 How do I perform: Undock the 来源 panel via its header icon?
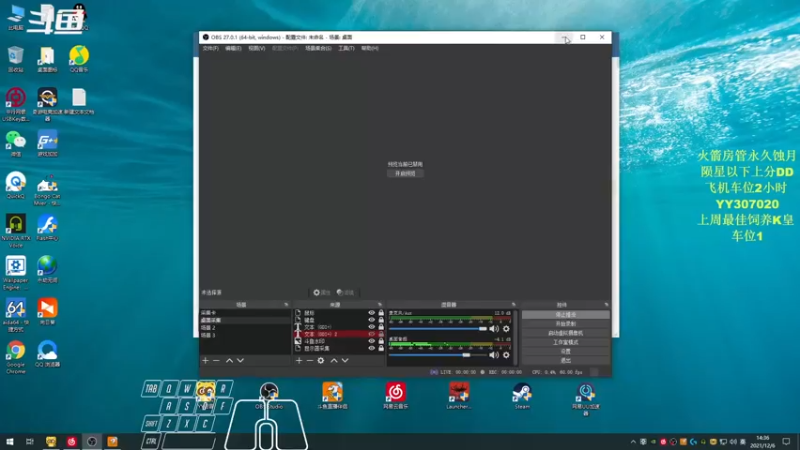380,305
